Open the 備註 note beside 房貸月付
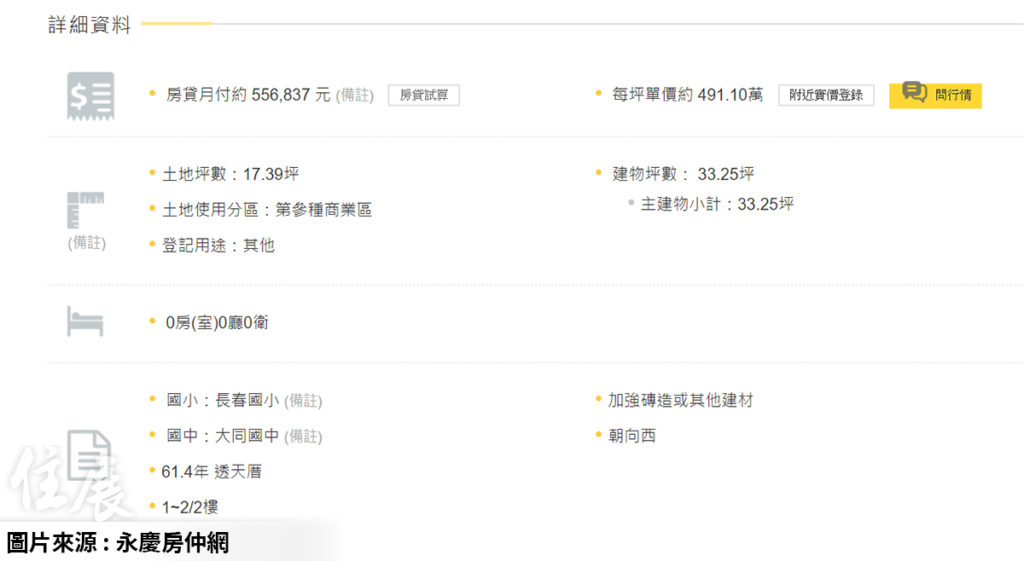Image resolution: width=1024 pixels, height=561 pixels. pos(354,95)
